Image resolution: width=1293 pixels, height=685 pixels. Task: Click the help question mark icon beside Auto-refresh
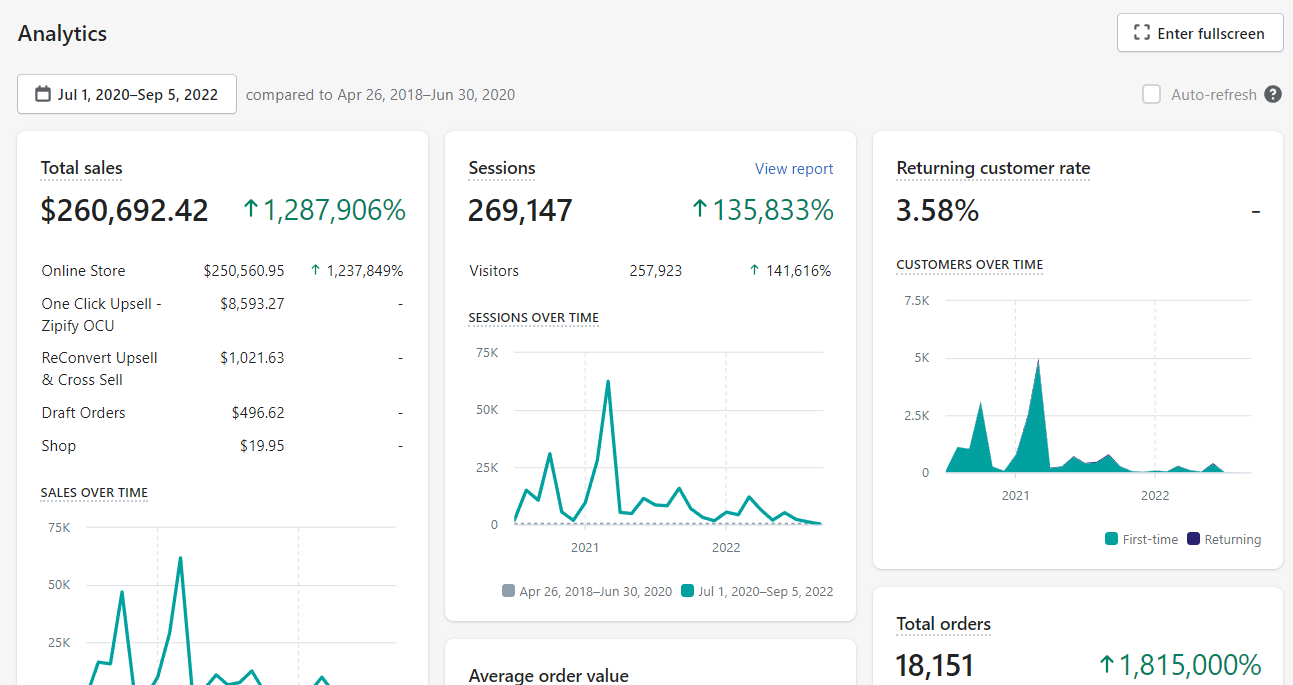click(x=1273, y=94)
